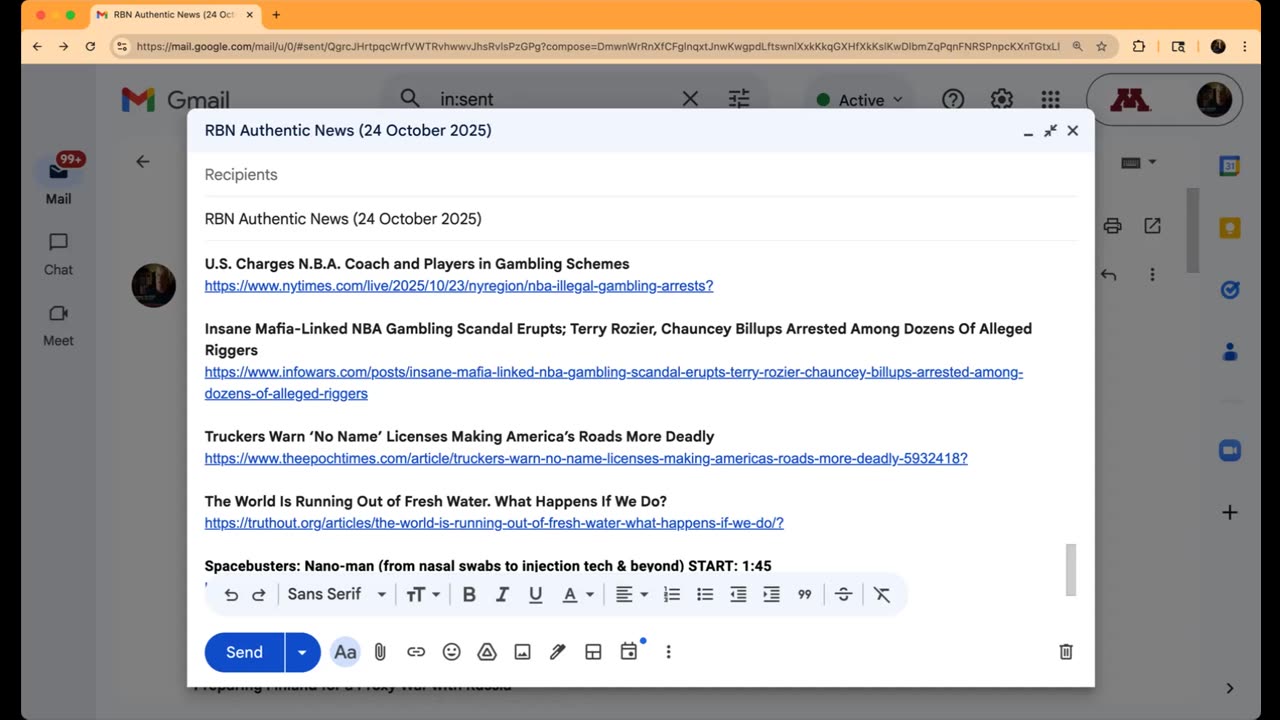Toggle quote block formatting
Viewport: 1280px width, 720px height.
click(x=804, y=594)
